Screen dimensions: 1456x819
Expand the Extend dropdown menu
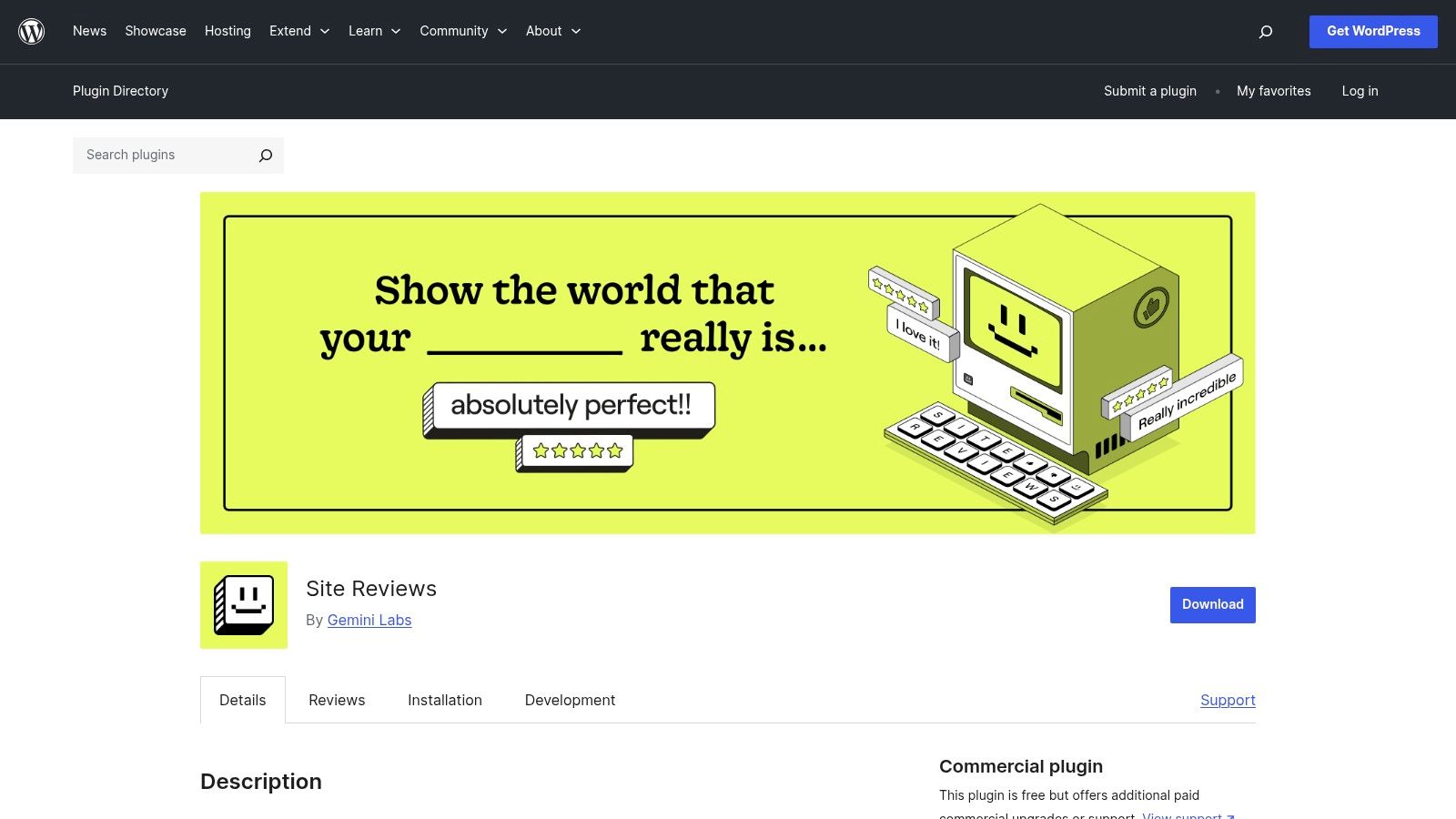pos(299,31)
